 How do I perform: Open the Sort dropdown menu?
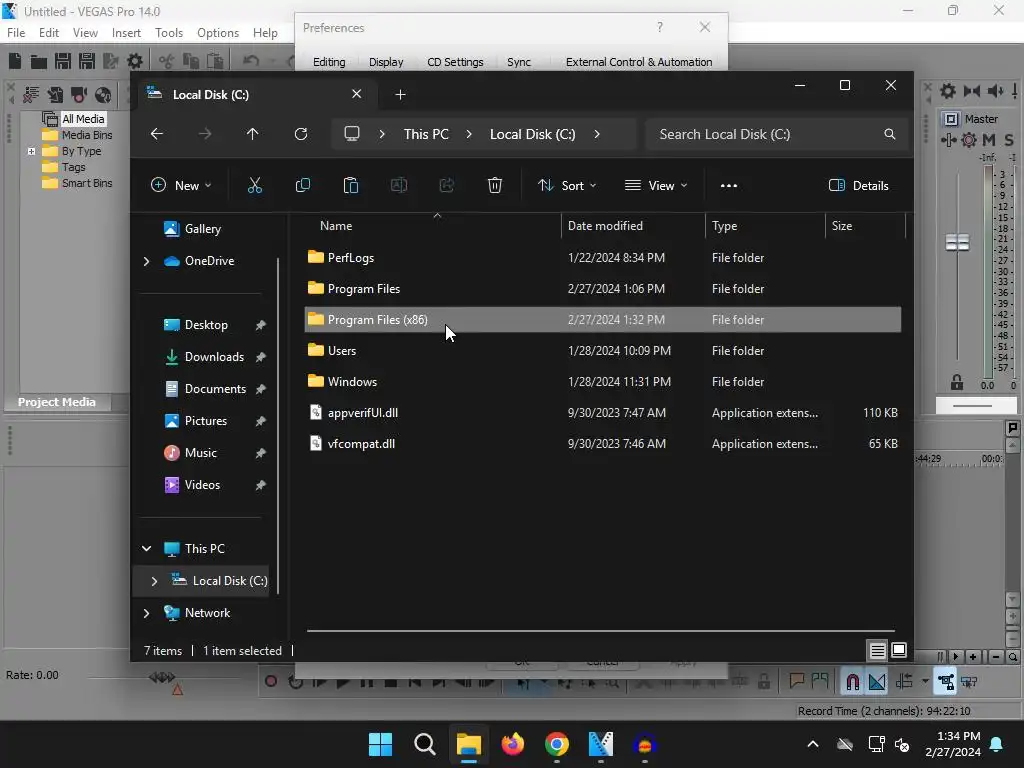[x=566, y=185]
